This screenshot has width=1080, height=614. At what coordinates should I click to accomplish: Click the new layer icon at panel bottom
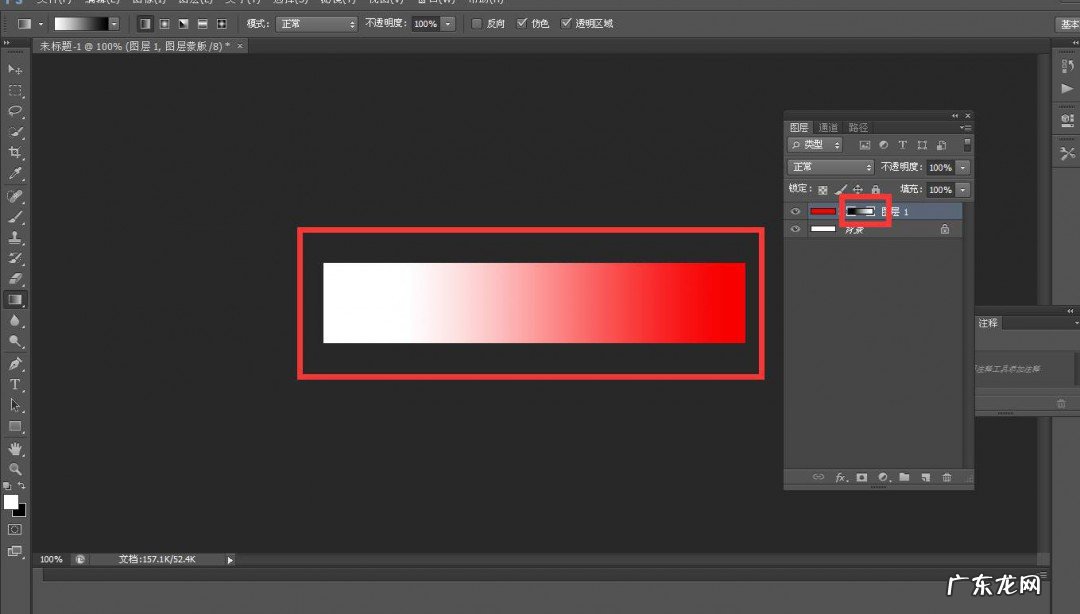(x=925, y=478)
